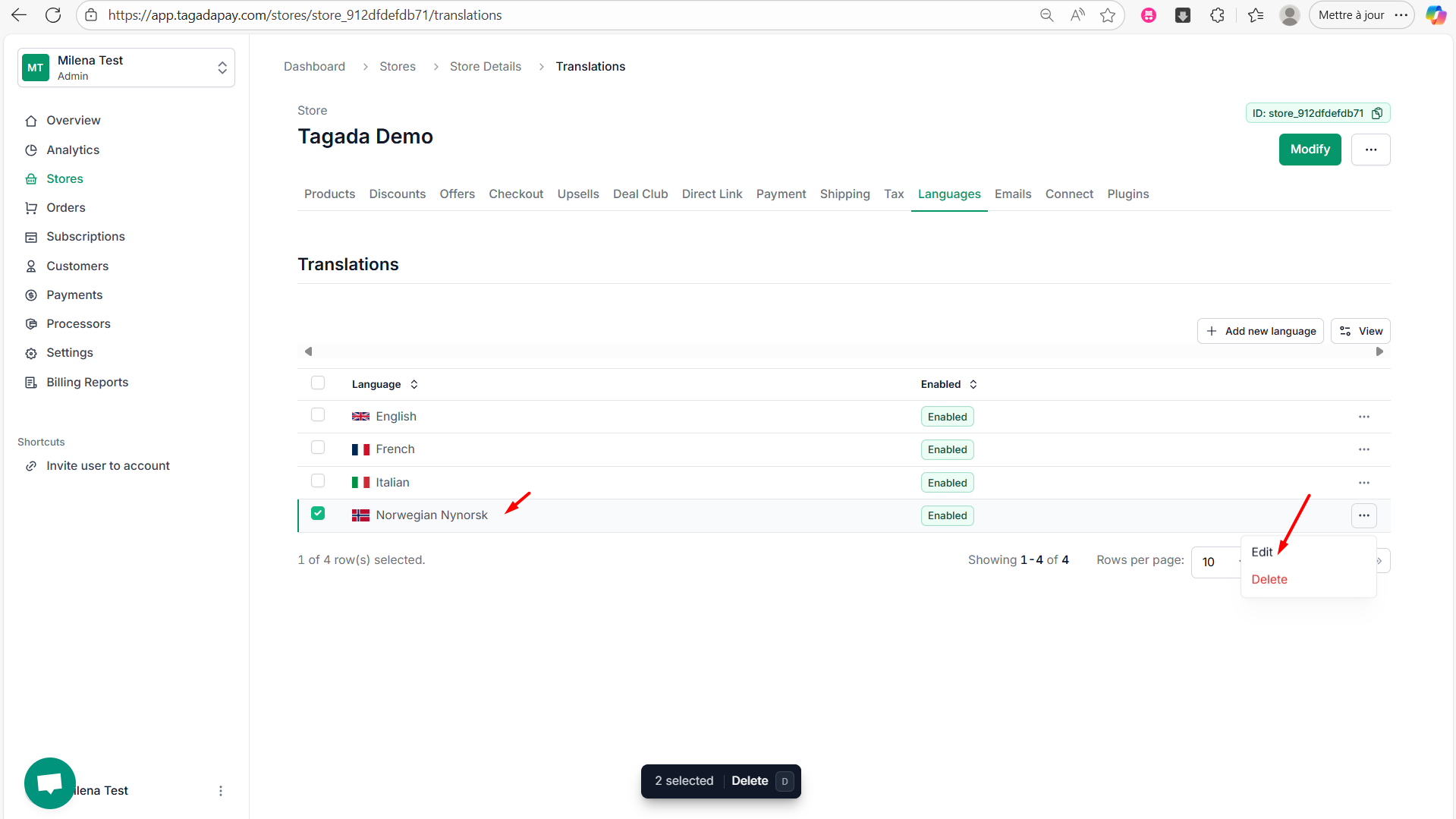This screenshot has width=1456, height=819.
Task: Toggle the select-all languages checkbox
Action: click(x=318, y=383)
